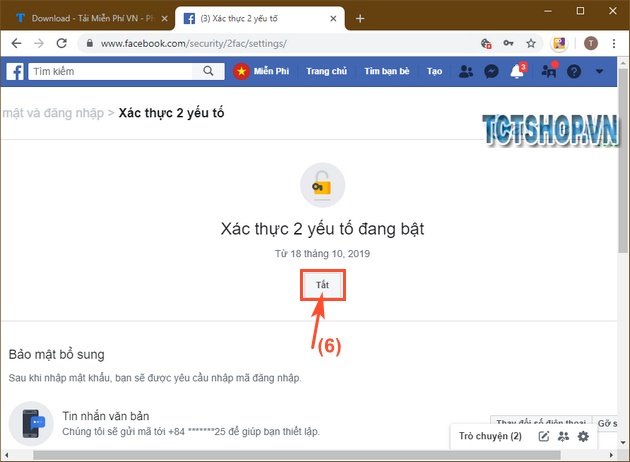Screen dimensions: 630x462
Task: Click the scroll left arrow
Action: coord(6,455)
